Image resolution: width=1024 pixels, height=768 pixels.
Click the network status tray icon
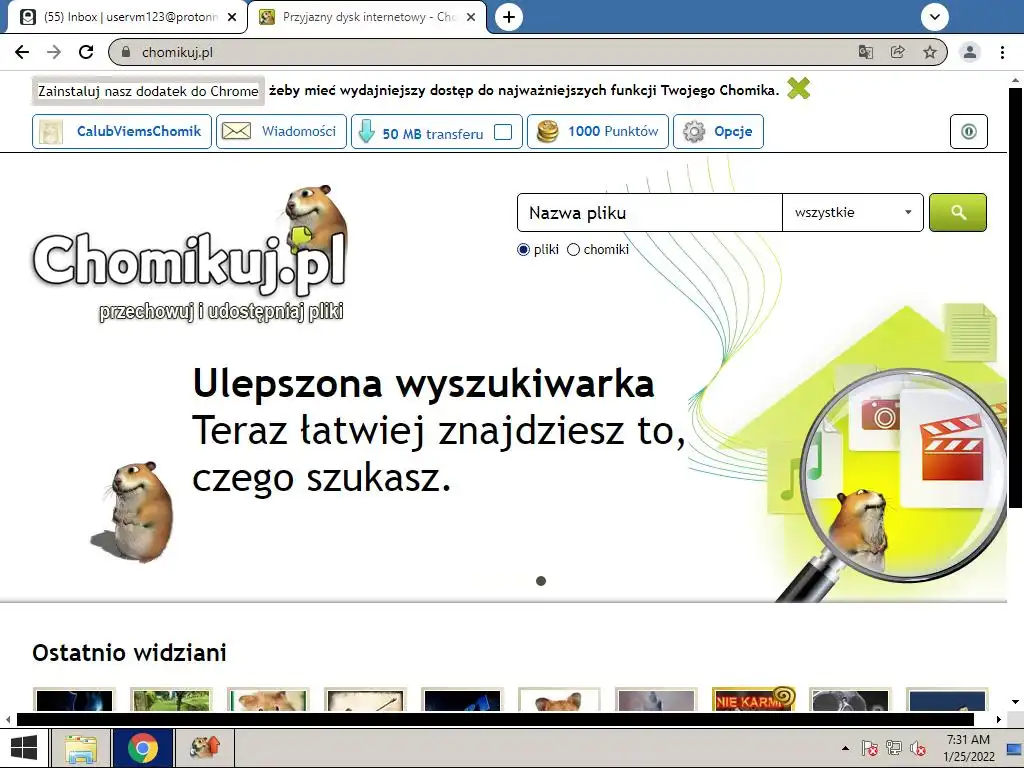pos(893,748)
